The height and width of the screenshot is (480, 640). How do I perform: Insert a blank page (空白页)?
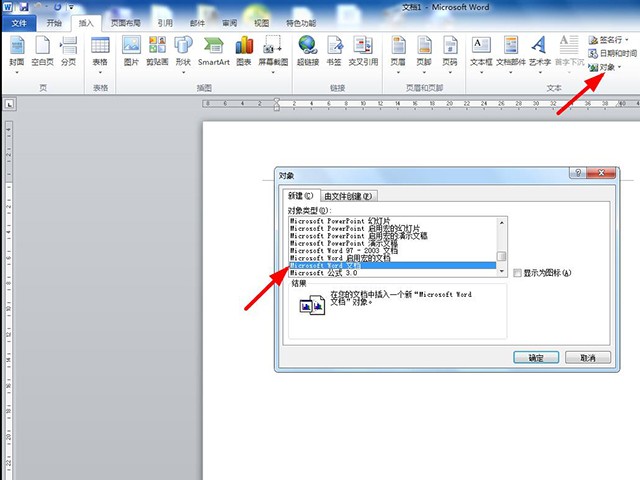[42, 51]
